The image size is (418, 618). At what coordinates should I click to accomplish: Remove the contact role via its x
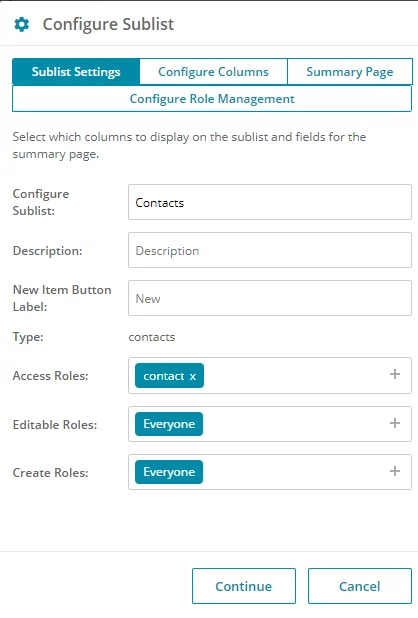pos(193,376)
